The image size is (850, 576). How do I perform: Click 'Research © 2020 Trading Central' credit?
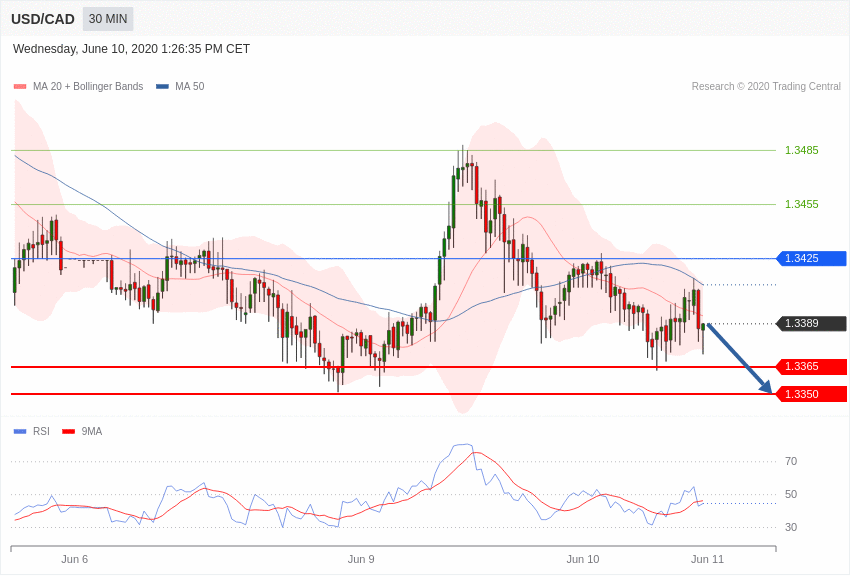point(766,86)
